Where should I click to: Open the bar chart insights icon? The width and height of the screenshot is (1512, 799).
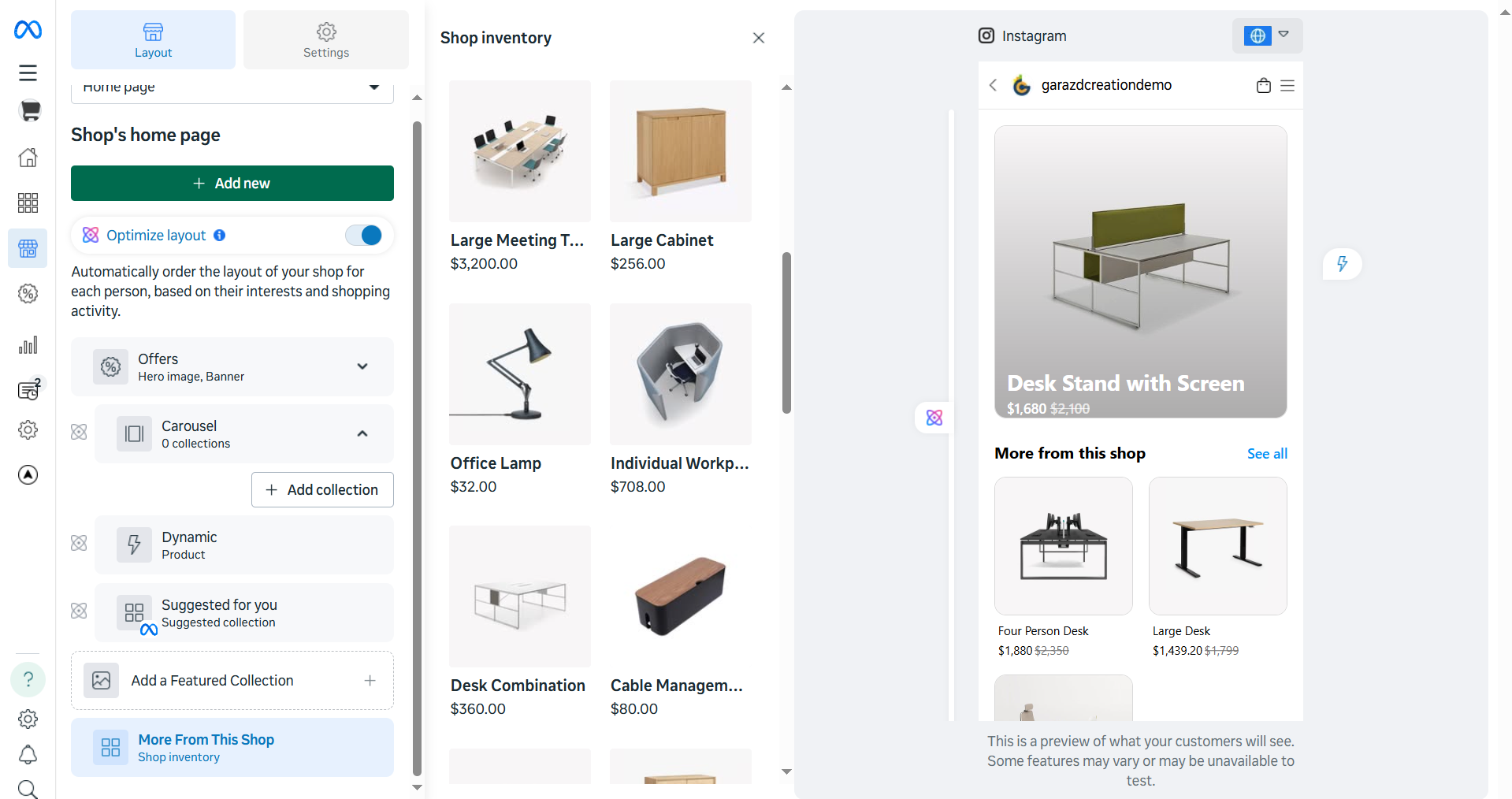(28, 345)
